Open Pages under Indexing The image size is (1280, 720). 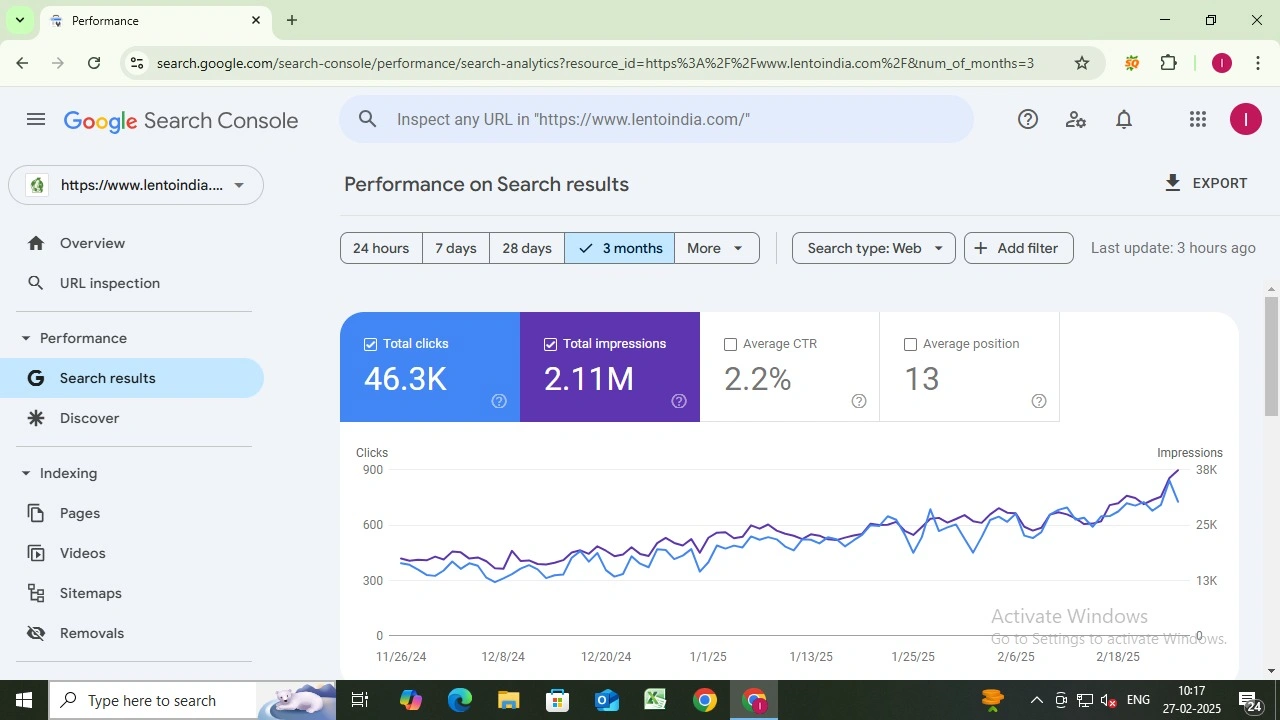[x=132, y=513]
